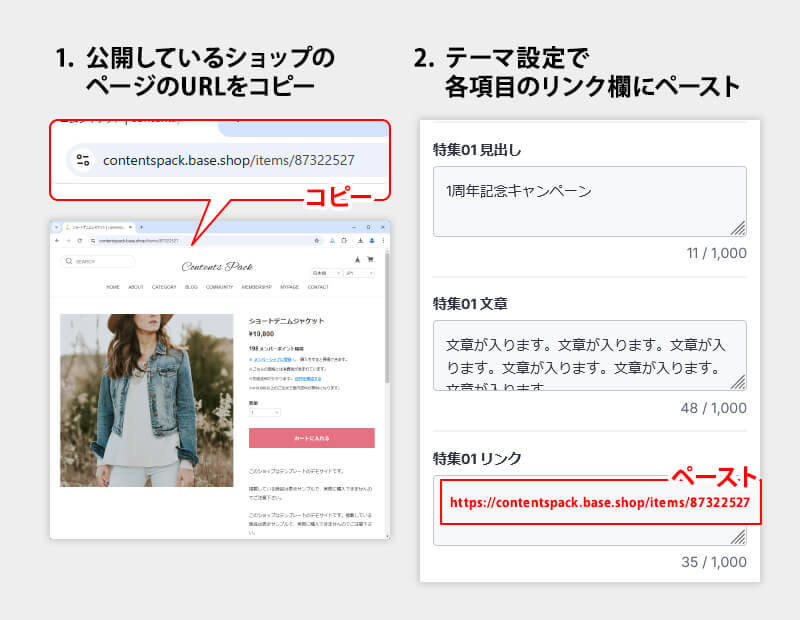Image resolution: width=800 pixels, height=620 pixels.
Task: Open the 日本語 language dropdown
Action: (326, 274)
